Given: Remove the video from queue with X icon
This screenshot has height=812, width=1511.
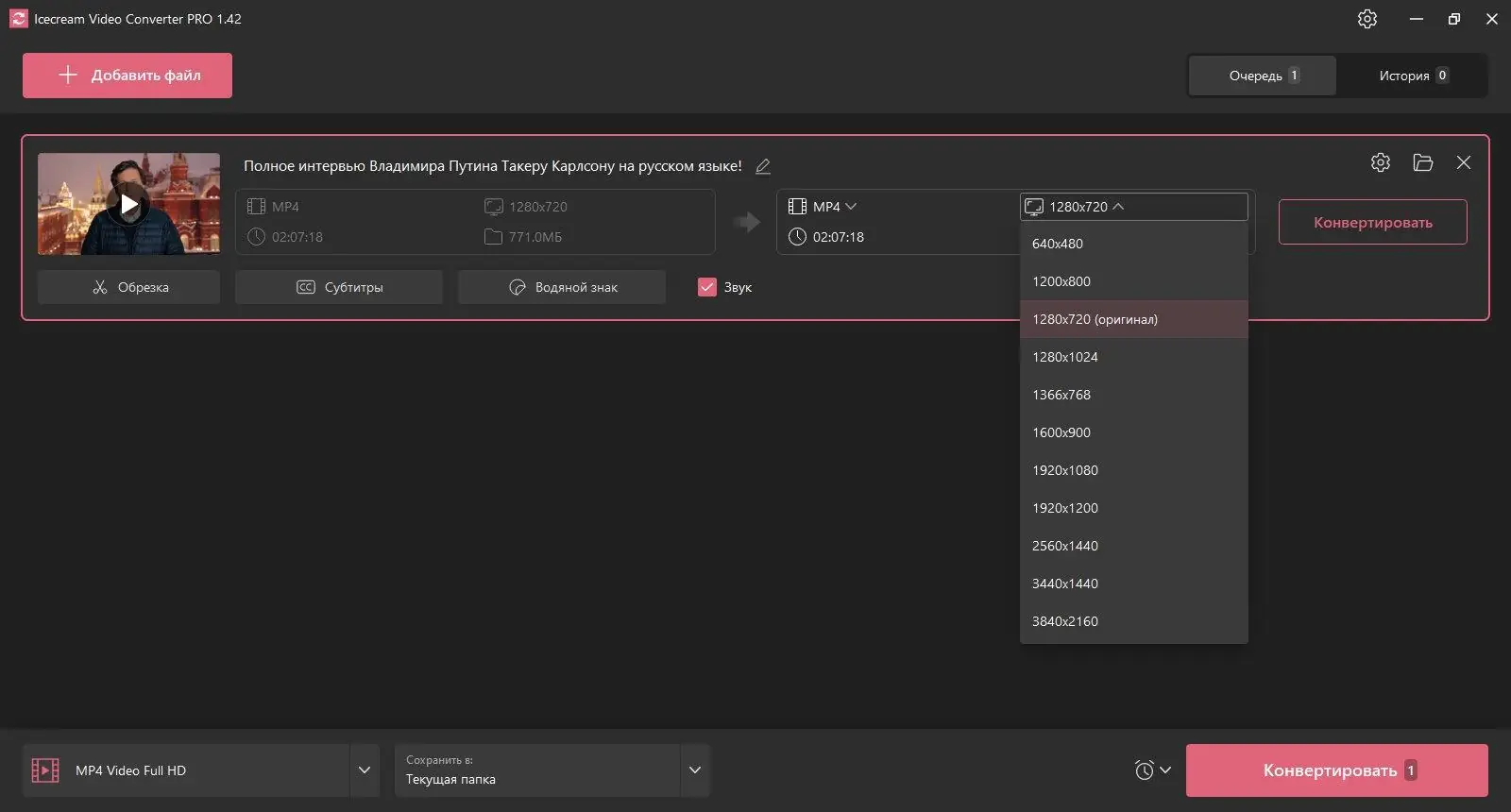Looking at the screenshot, I should click(1464, 162).
